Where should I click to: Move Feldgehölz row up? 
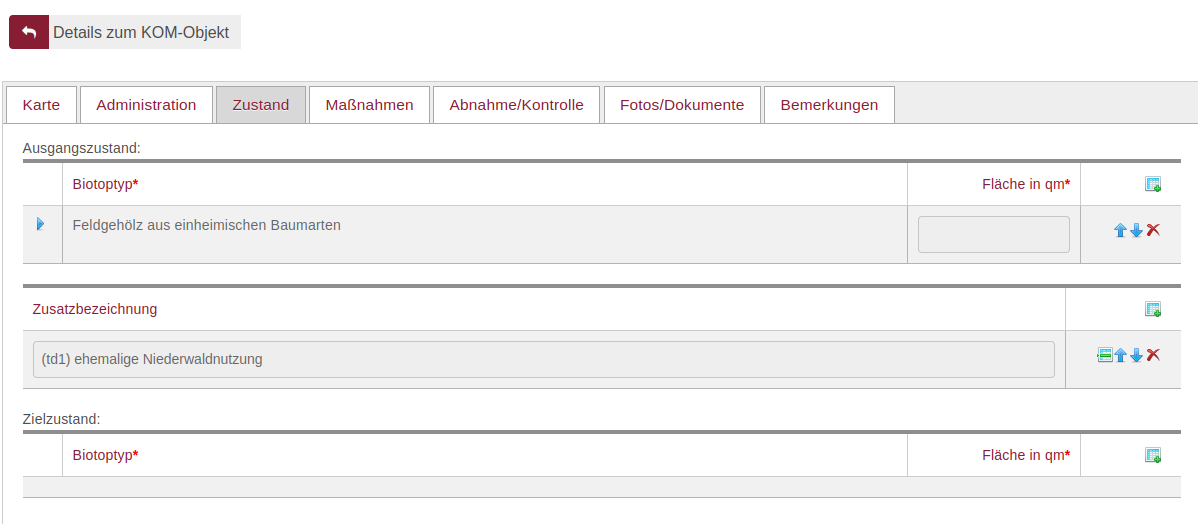coord(1120,230)
